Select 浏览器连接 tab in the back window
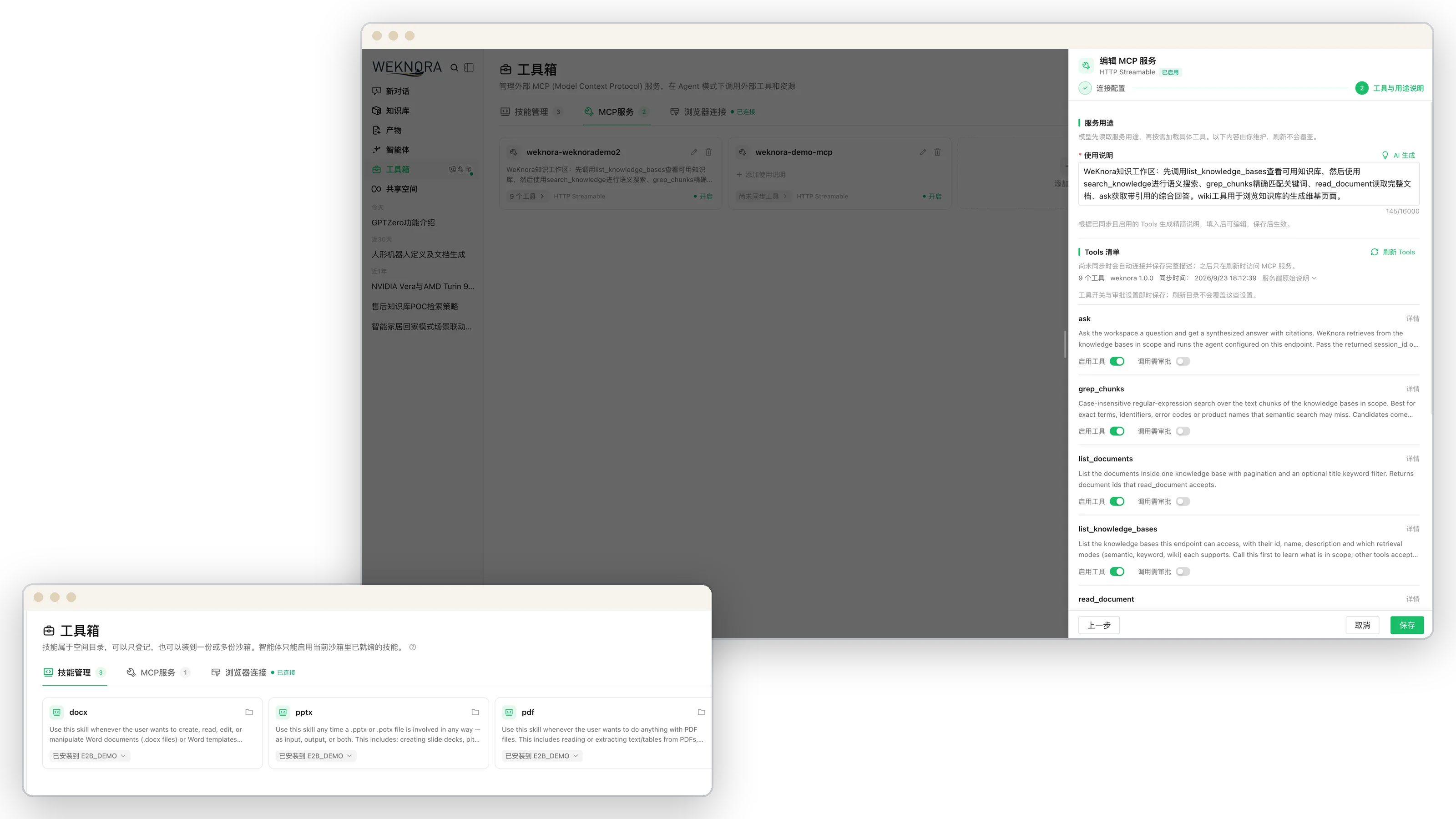The width and height of the screenshot is (1456, 819). click(x=712, y=112)
